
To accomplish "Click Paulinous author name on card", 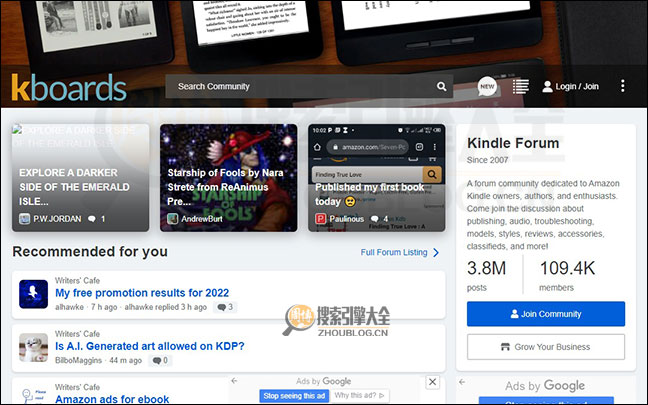I will click(346, 219).
